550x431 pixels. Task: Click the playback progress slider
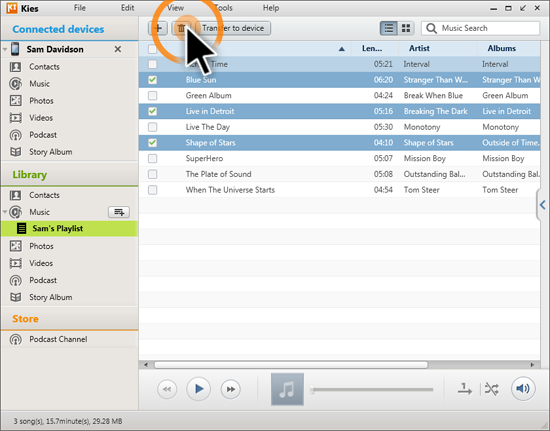click(373, 389)
